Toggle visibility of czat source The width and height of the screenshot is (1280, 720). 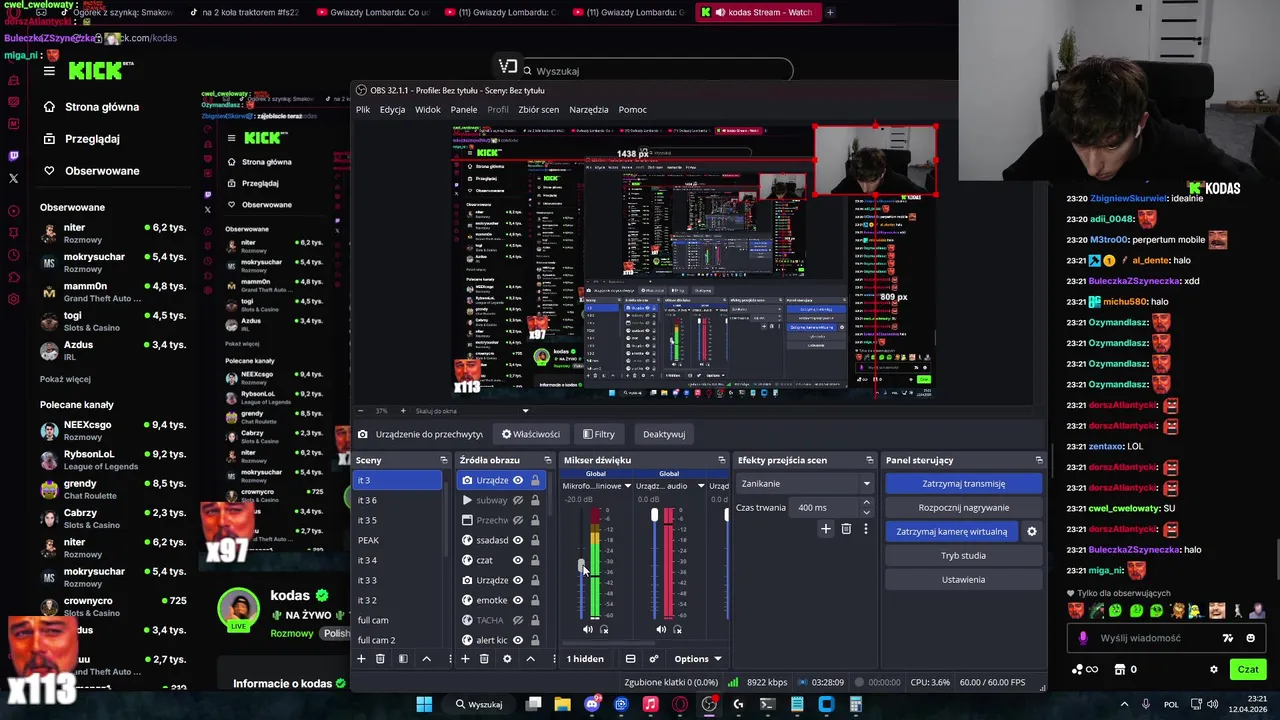[518, 560]
